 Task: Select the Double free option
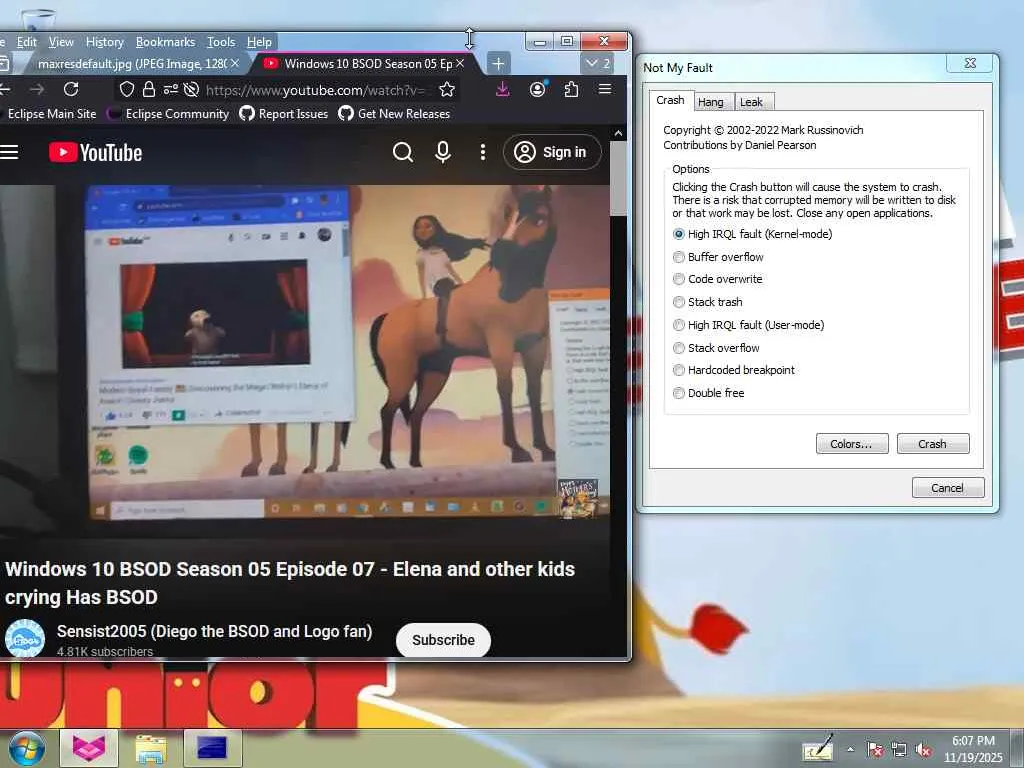click(709, 392)
